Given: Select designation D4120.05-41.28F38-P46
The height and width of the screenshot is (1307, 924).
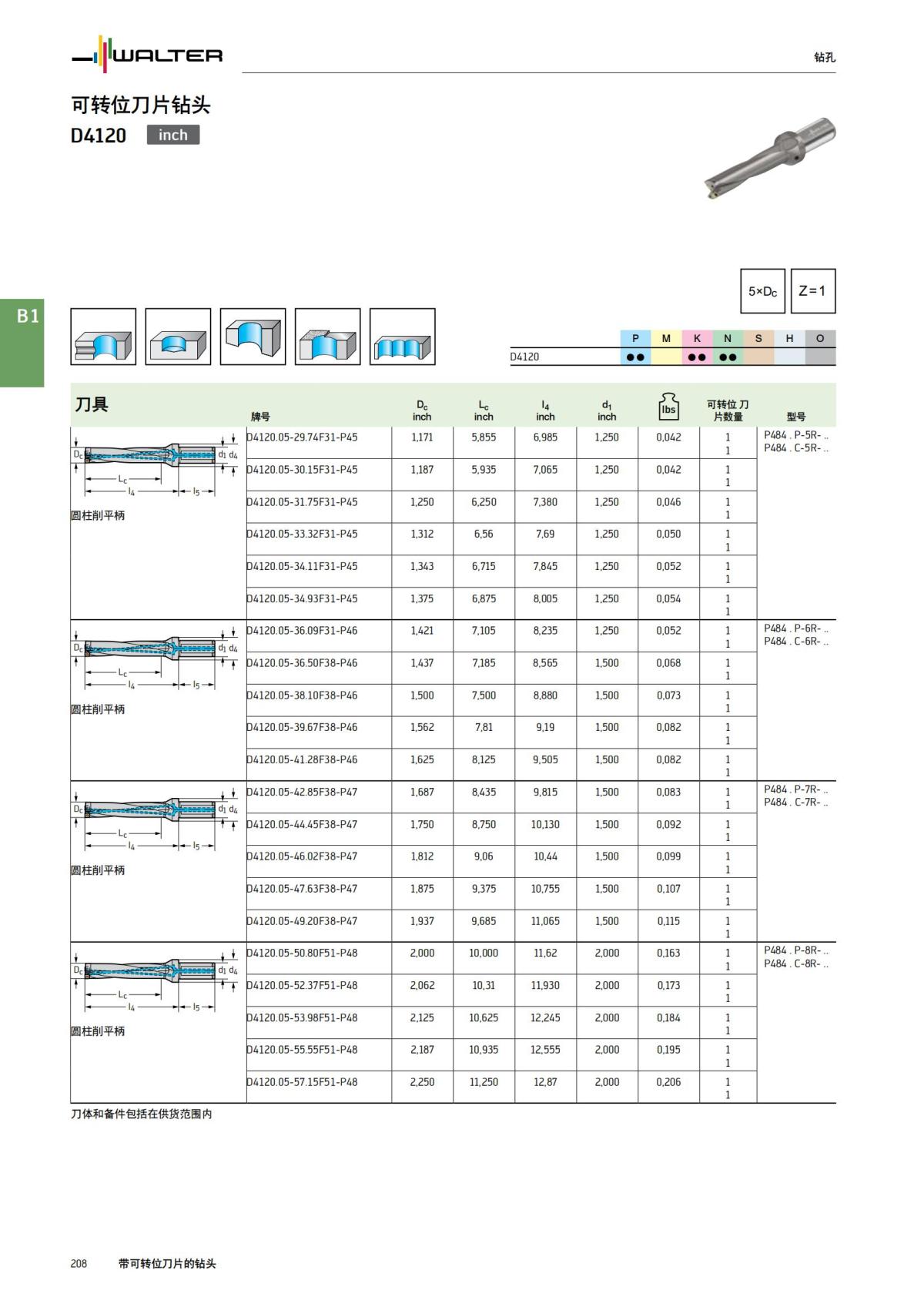Looking at the screenshot, I should 302,759.
